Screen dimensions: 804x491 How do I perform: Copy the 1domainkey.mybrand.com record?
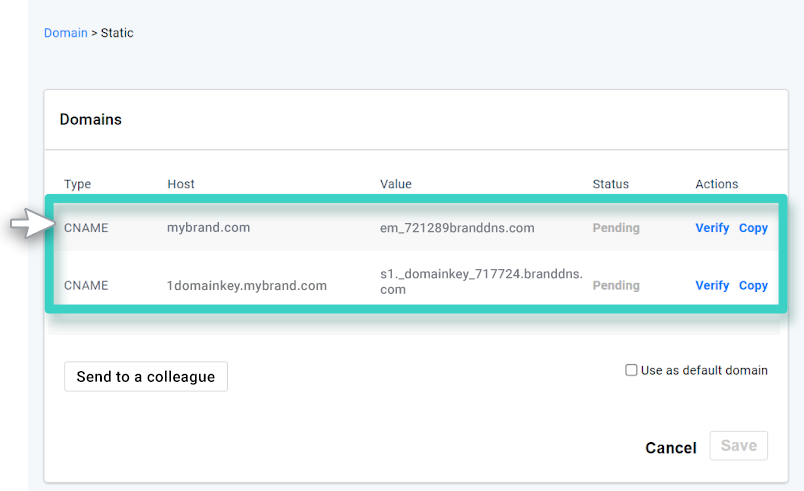753,285
